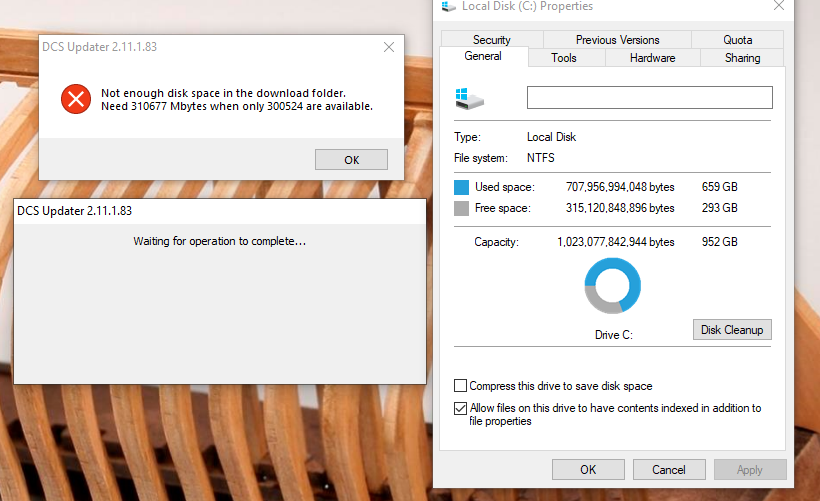Confirm Properties dialog with OK button
The height and width of the screenshot is (501, 820).
click(588, 470)
